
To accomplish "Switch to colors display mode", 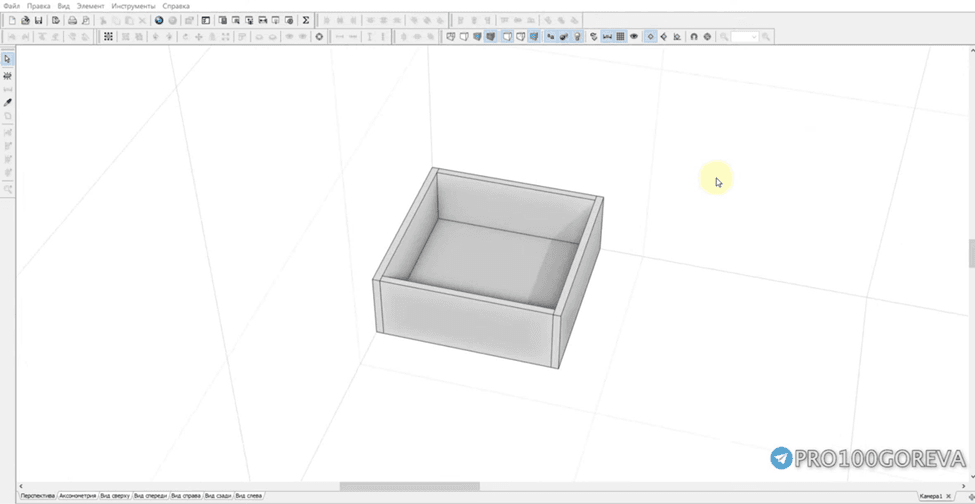I will click(477, 37).
